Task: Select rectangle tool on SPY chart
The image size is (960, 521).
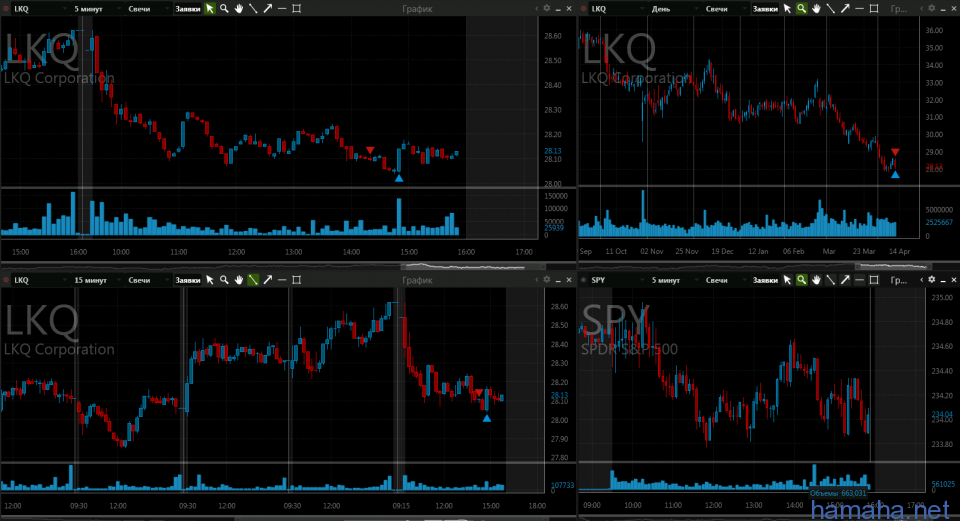Action: [x=874, y=280]
